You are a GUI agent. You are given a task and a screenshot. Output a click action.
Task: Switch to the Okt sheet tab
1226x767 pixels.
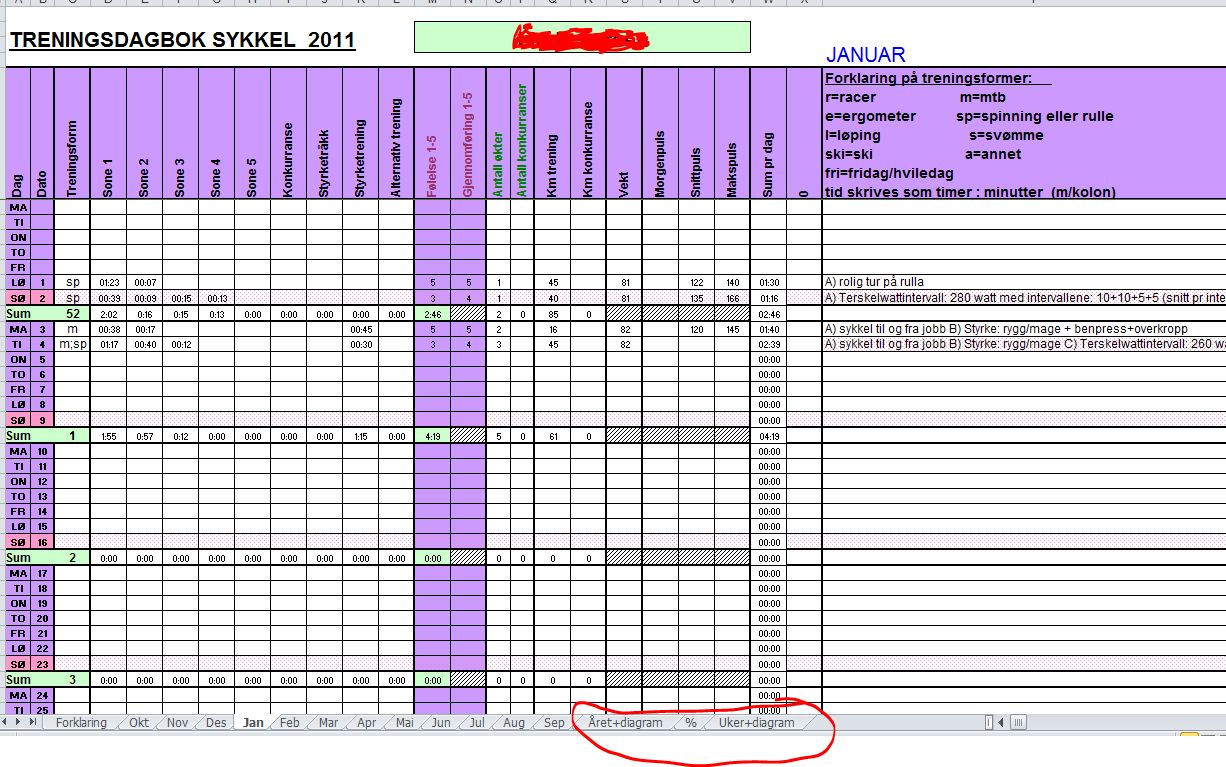139,722
